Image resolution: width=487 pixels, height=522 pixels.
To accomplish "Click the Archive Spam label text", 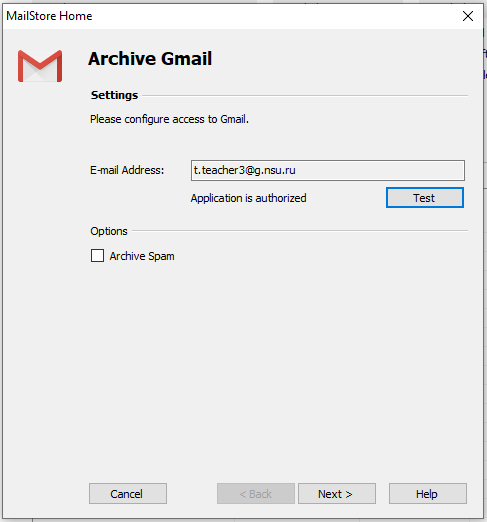I will [142, 256].
